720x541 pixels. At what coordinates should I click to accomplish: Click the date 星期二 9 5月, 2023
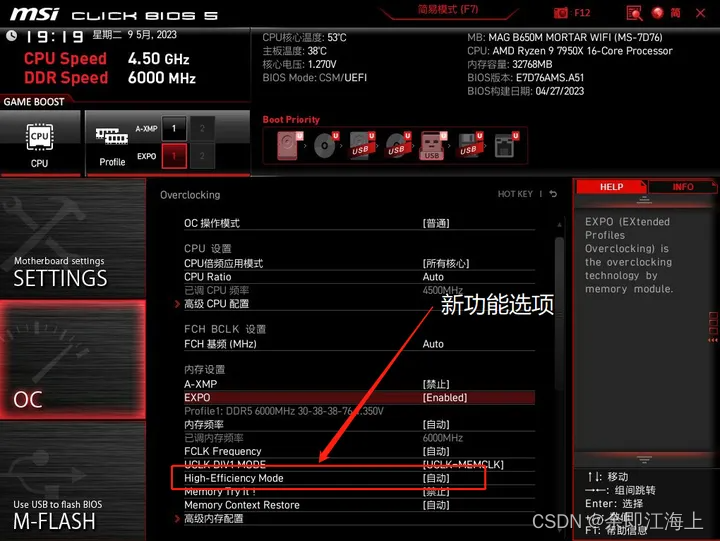coord(134,35)
